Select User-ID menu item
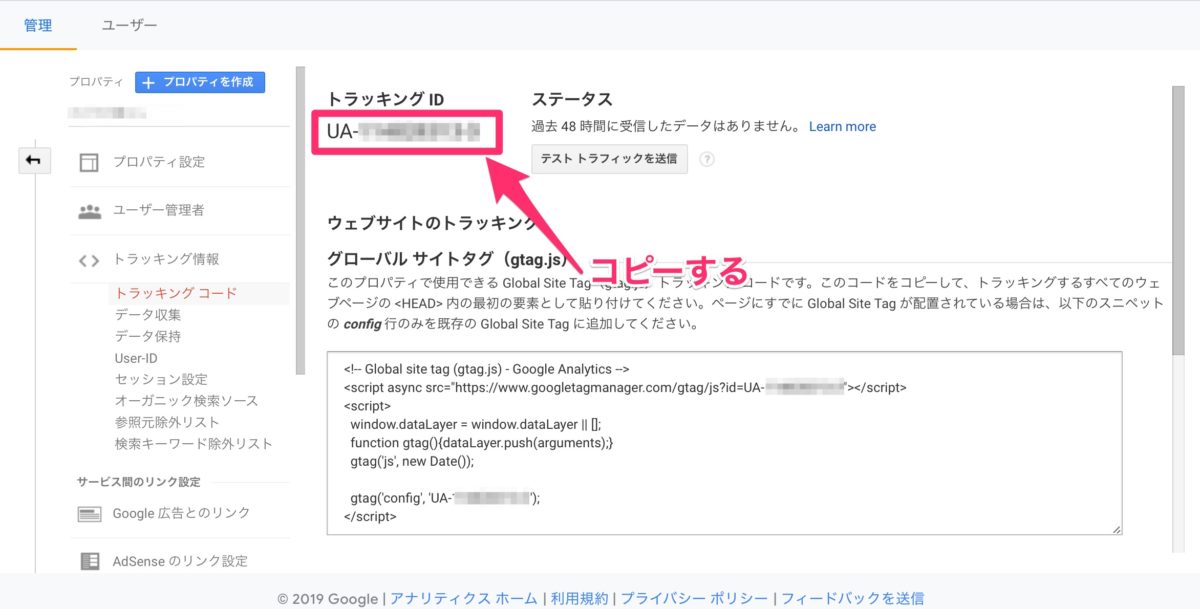 point(136,359)
